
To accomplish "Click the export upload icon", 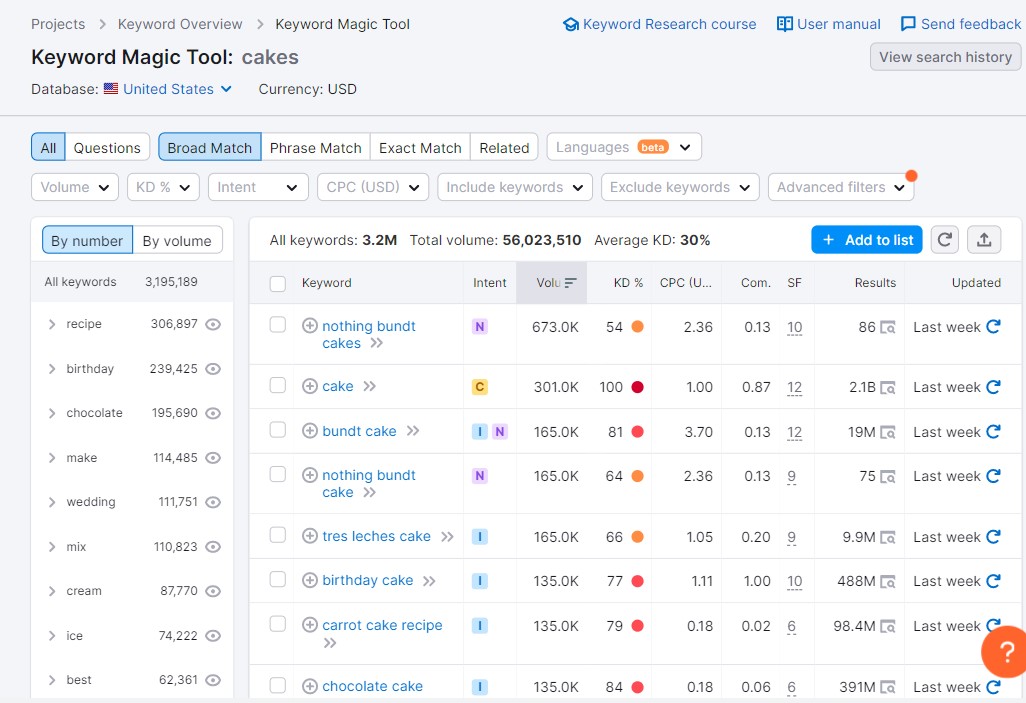I will coord(984,240).
